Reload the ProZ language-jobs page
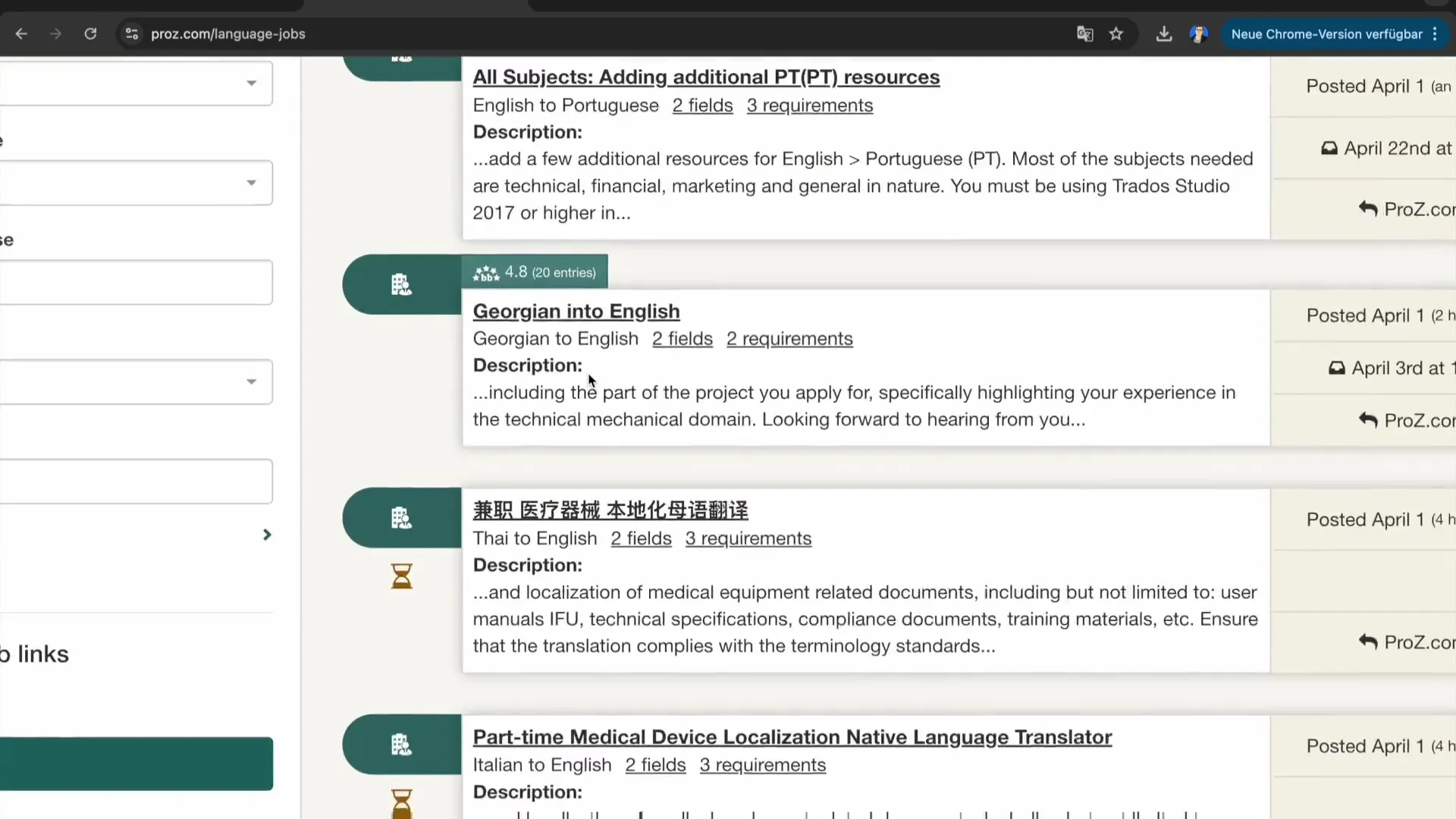Screen dimensions: 1456x819 point(90,34)
